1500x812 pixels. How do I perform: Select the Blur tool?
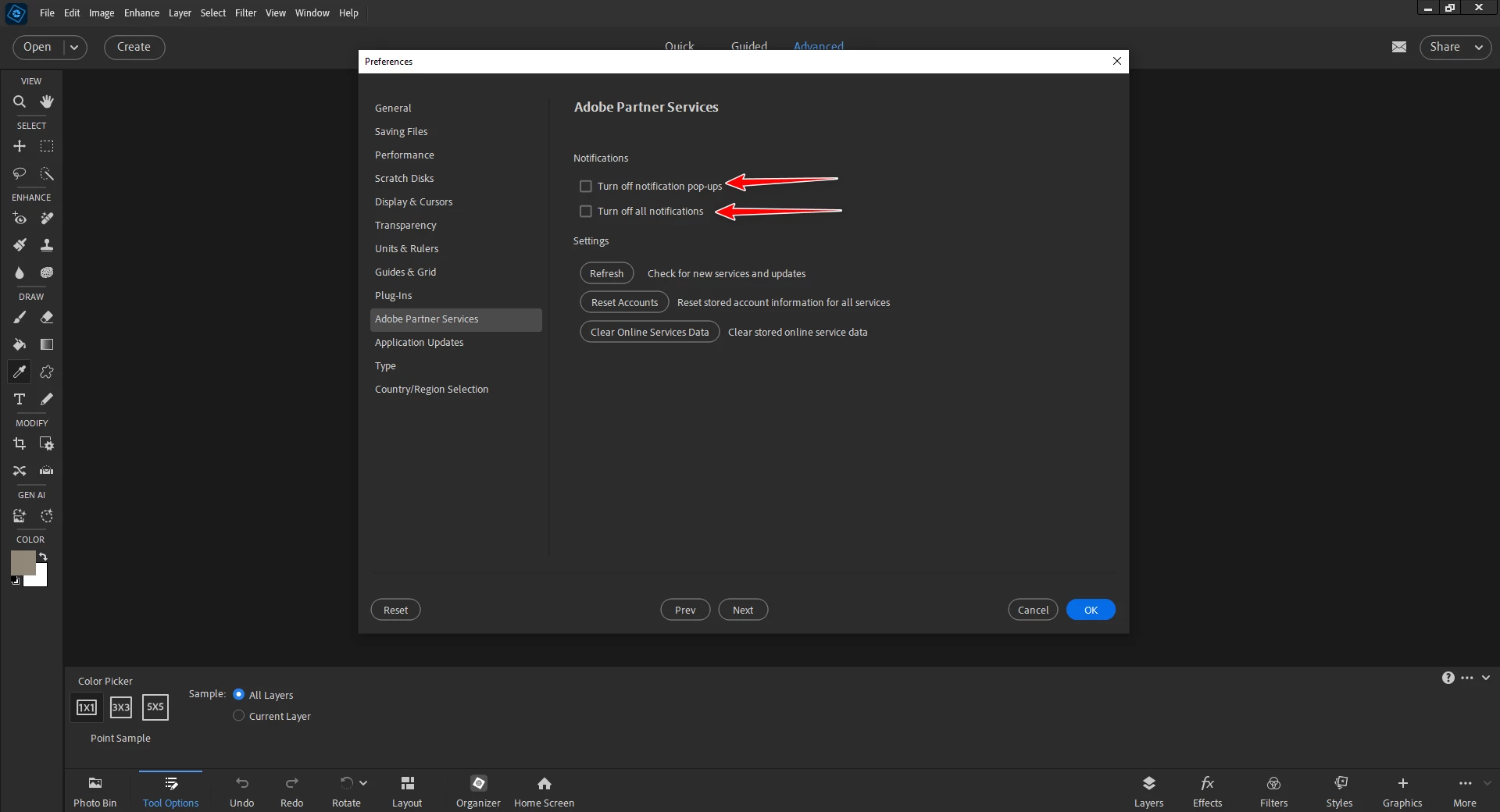point(20,272)
